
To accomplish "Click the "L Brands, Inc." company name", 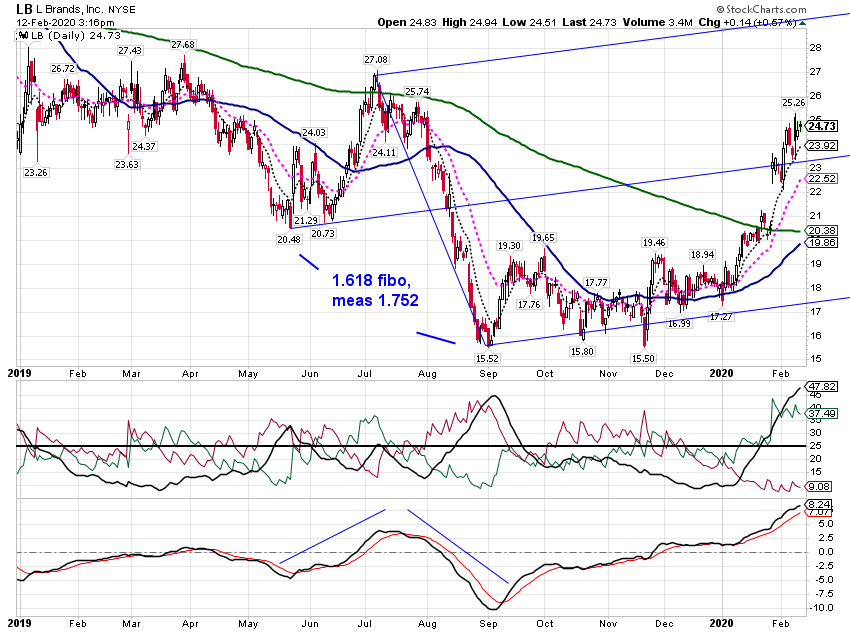I will [x=70, y=9].
